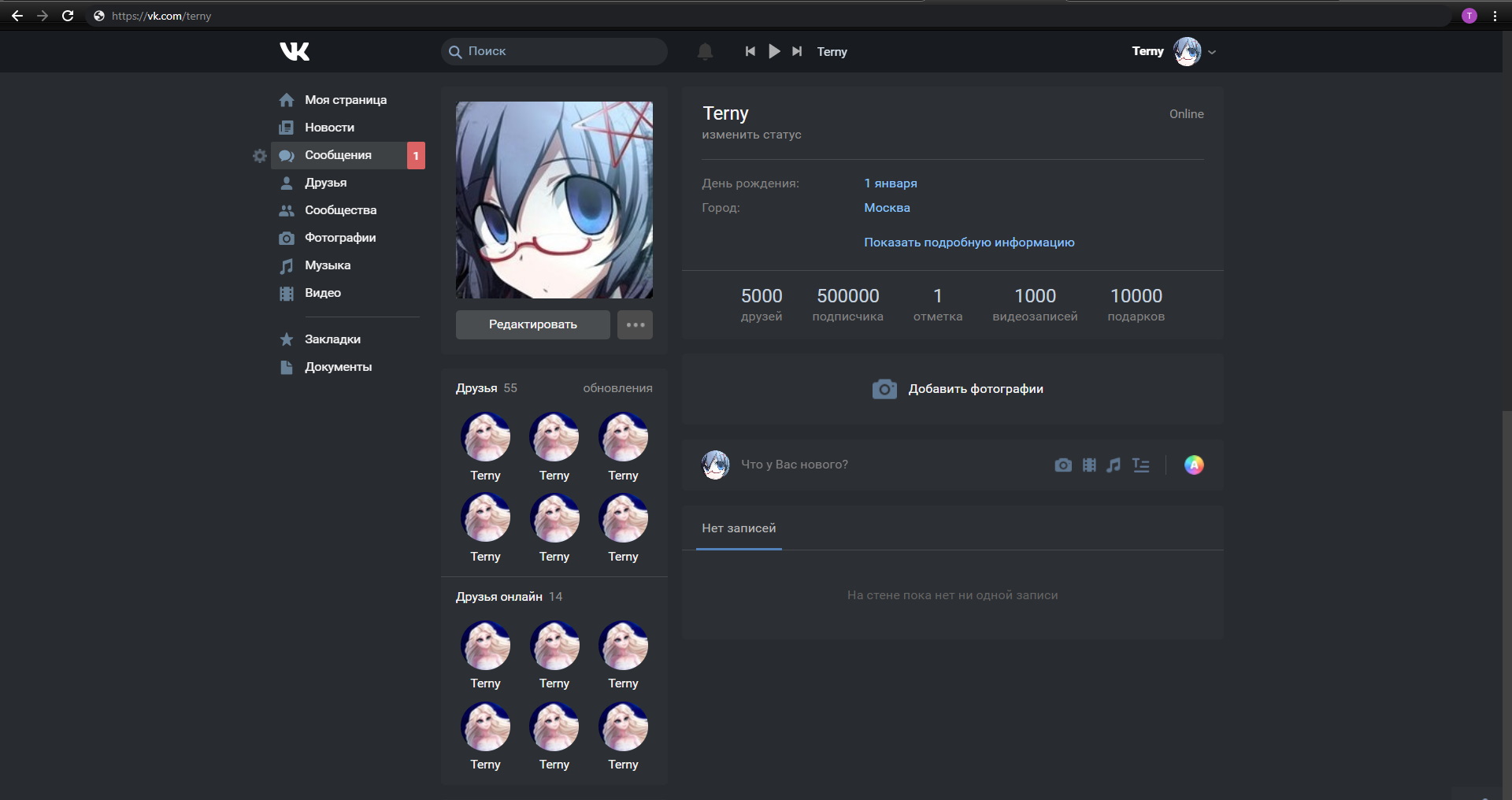1512x800 pixels.
Task: Open the 1000 видеозаписей counter
Action: [x=1036, y=305]
